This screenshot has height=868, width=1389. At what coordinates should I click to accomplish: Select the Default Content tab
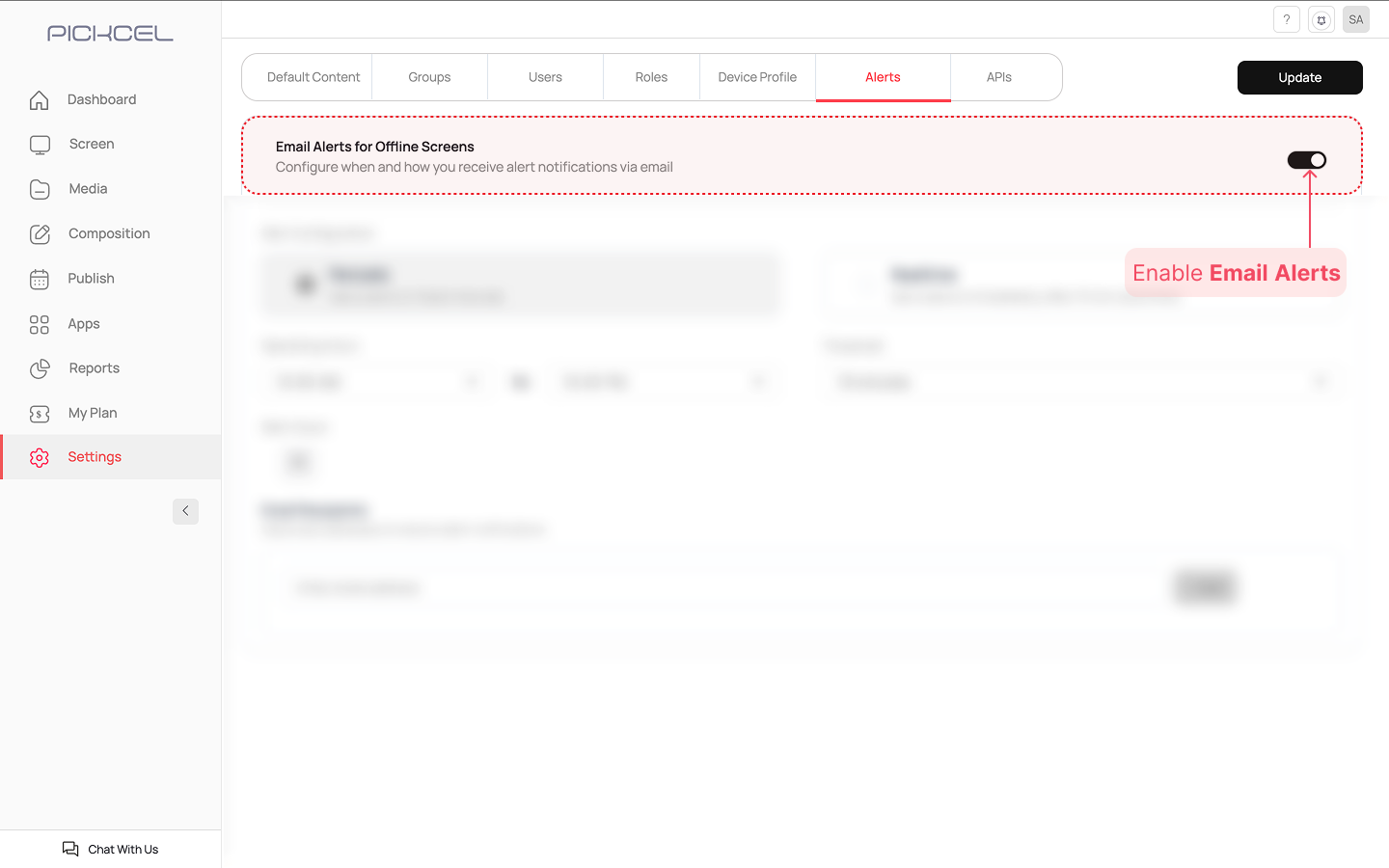point(313,77)
